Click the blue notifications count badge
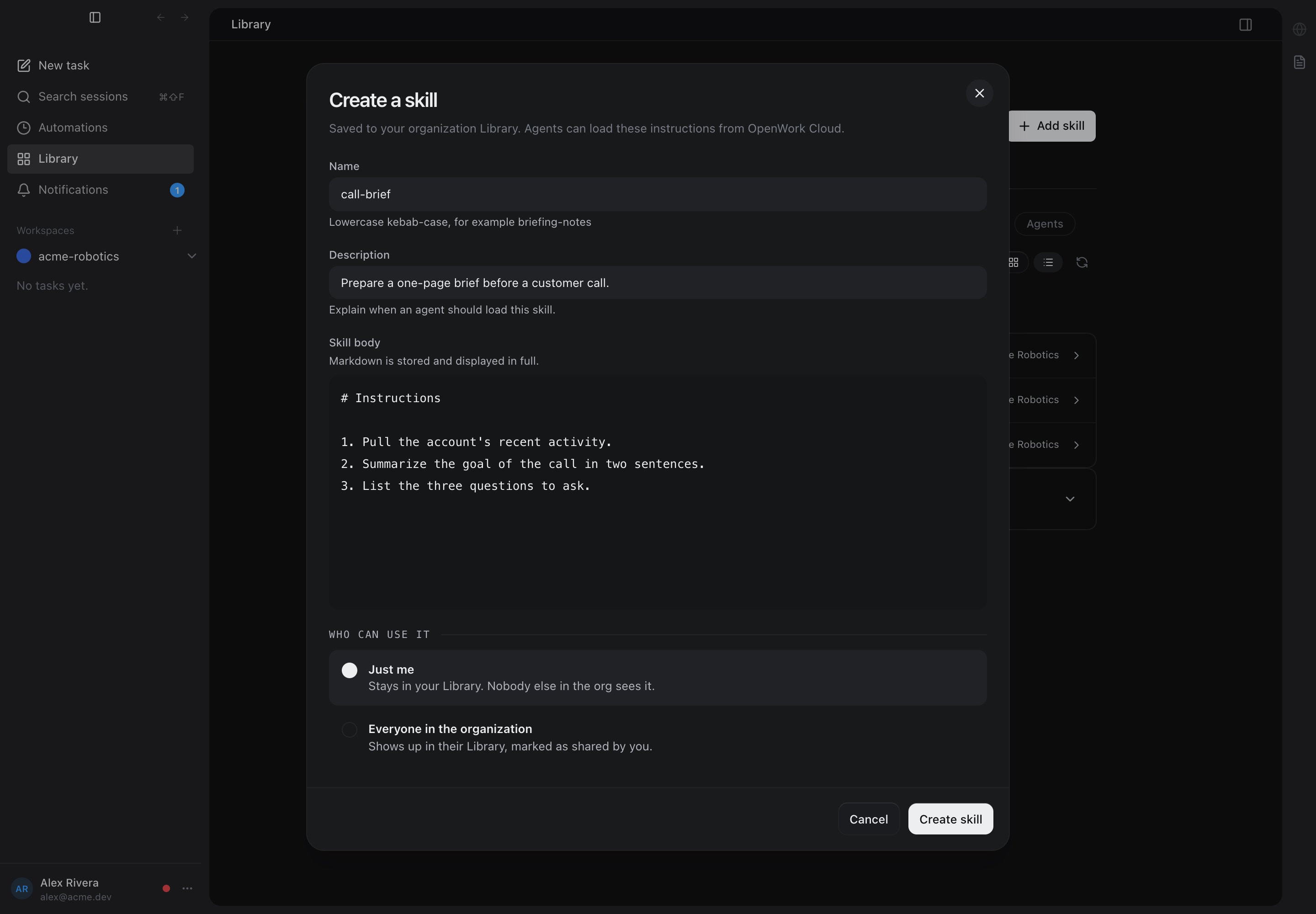The width and height of the screenshot is (1316, 914). point(177,190)
